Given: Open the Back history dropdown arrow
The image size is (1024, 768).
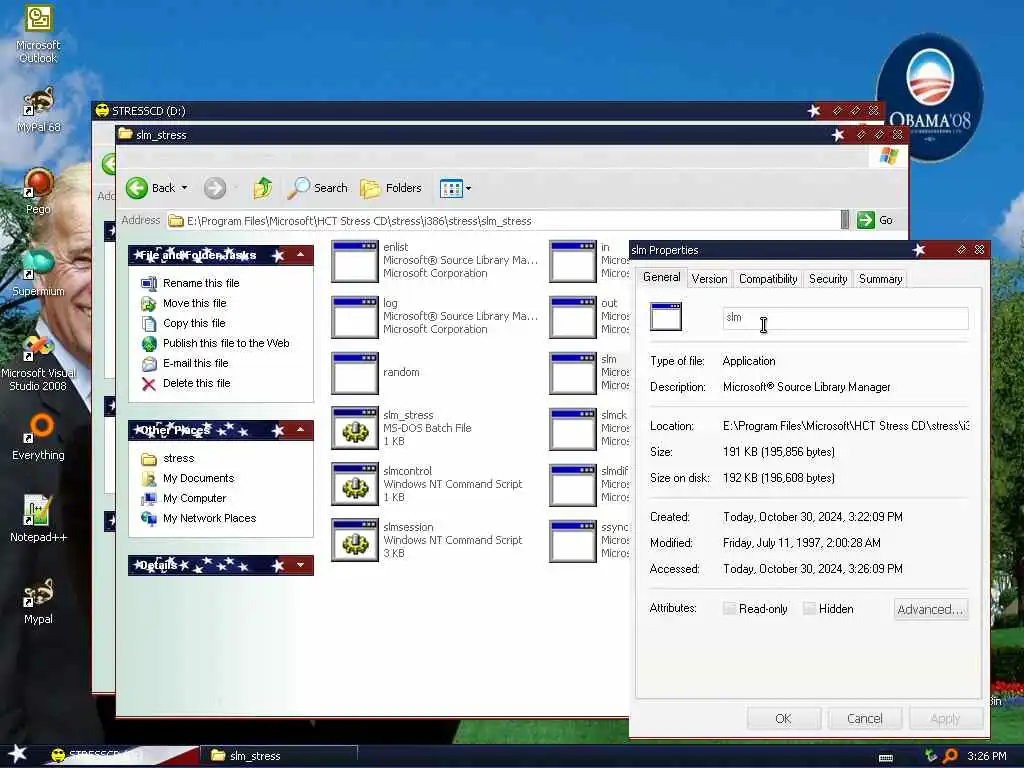Looking at the screenshot, I should tap(185, 188).
